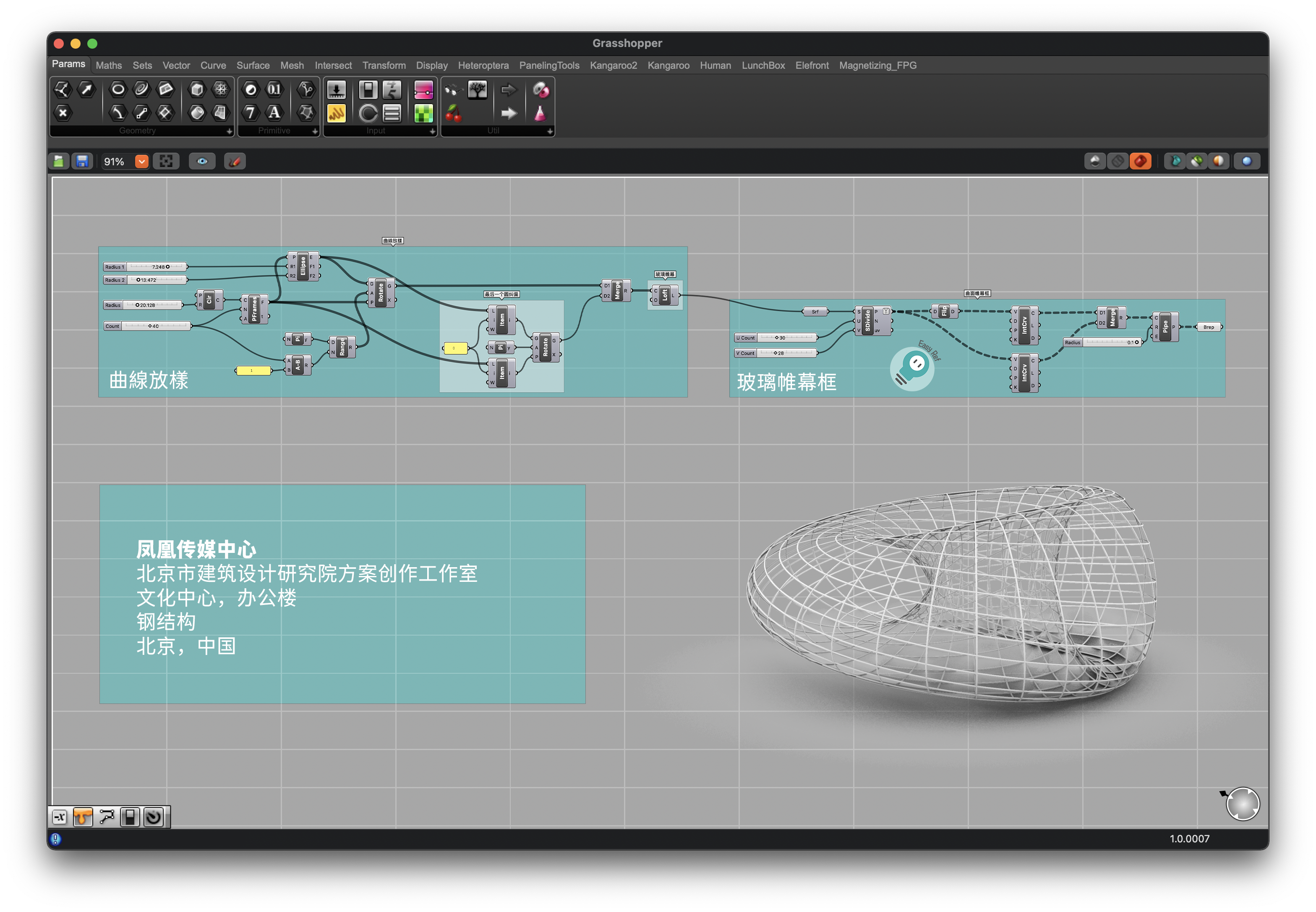Click the sketch pencil tool icon
The width and height of the screenshot is (1316, 912).
coord(235,162)
